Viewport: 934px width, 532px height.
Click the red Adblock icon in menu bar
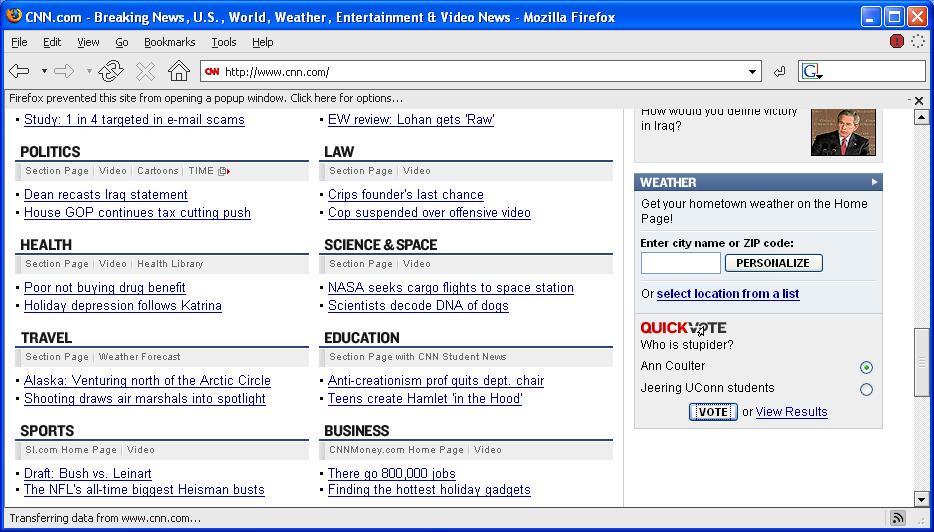[897, 42]
